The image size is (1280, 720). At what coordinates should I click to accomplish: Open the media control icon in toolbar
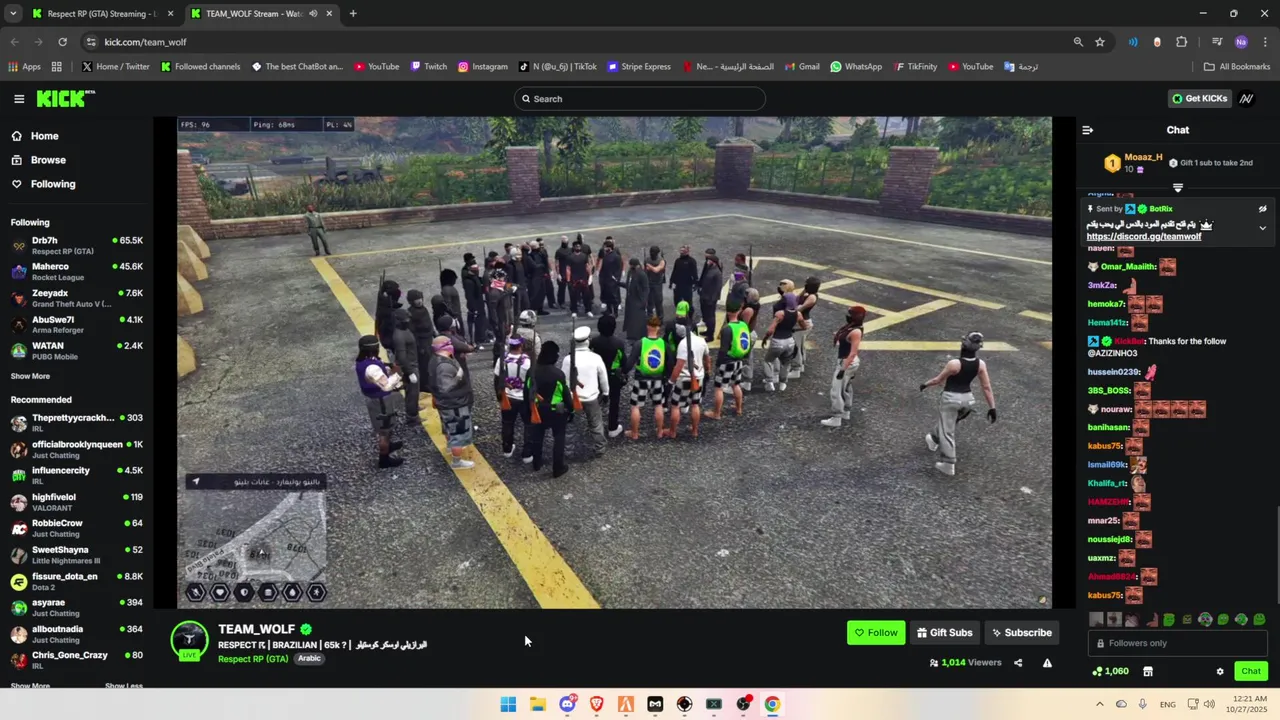click(x=1217, y=42)
